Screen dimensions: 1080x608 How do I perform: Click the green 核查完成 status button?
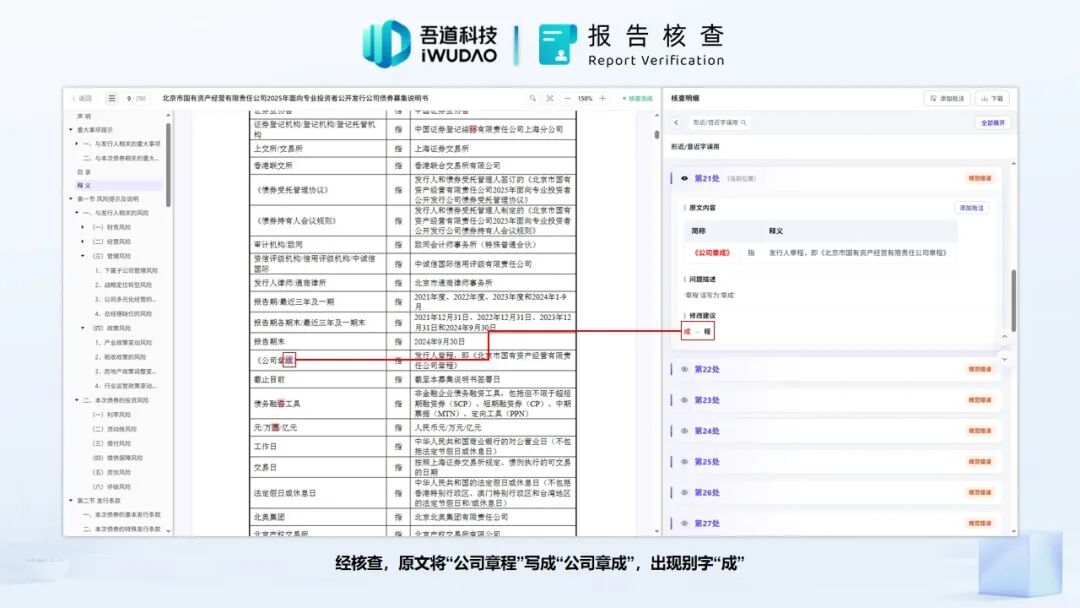tap(637, 98)
